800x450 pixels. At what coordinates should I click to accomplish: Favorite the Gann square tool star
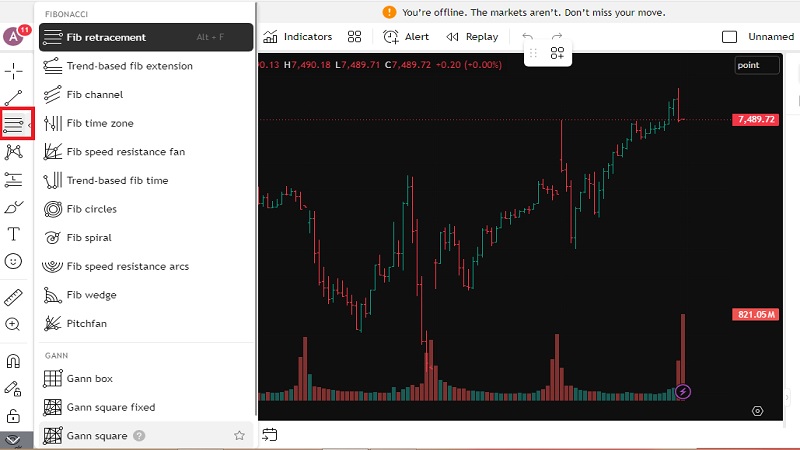point(239,435)
